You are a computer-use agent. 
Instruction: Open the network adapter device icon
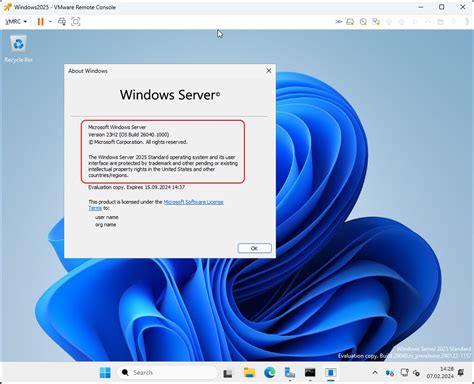376,22
